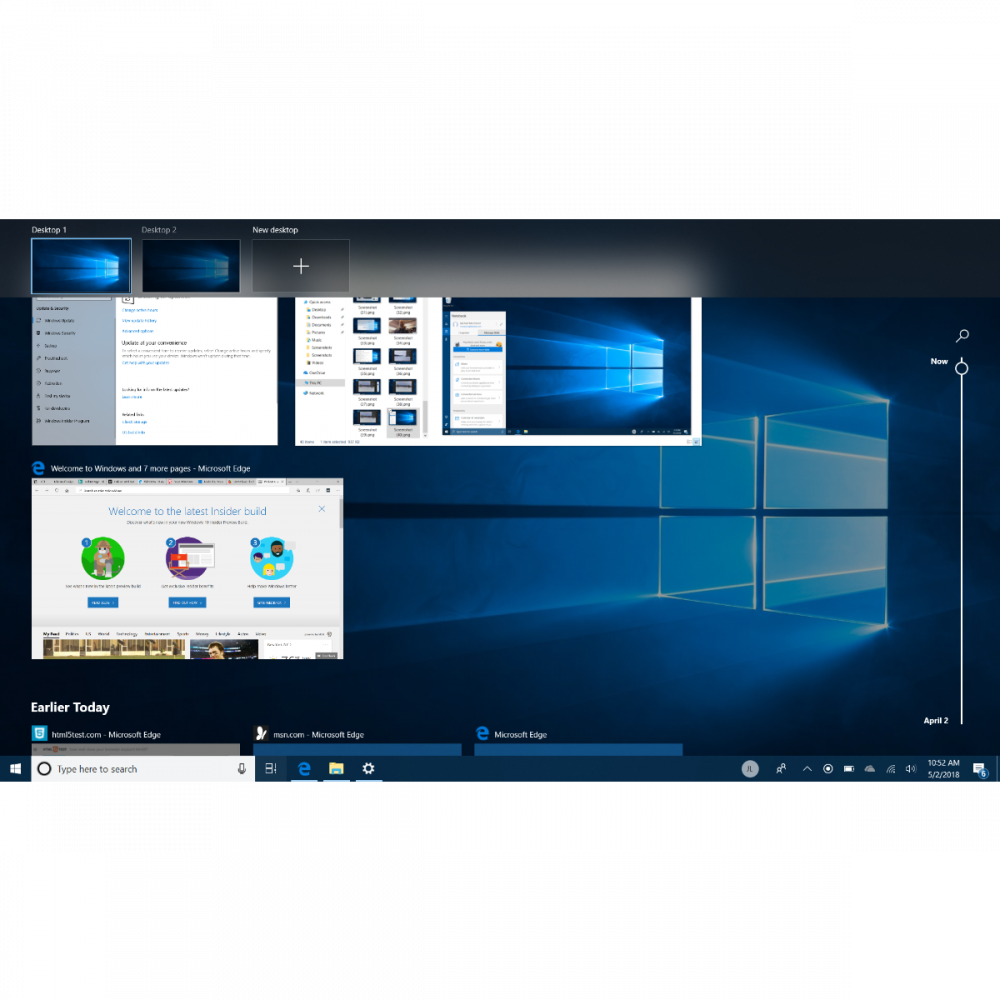Switch to Desktop 1
1000x1000 pixels.
(81, 265)
